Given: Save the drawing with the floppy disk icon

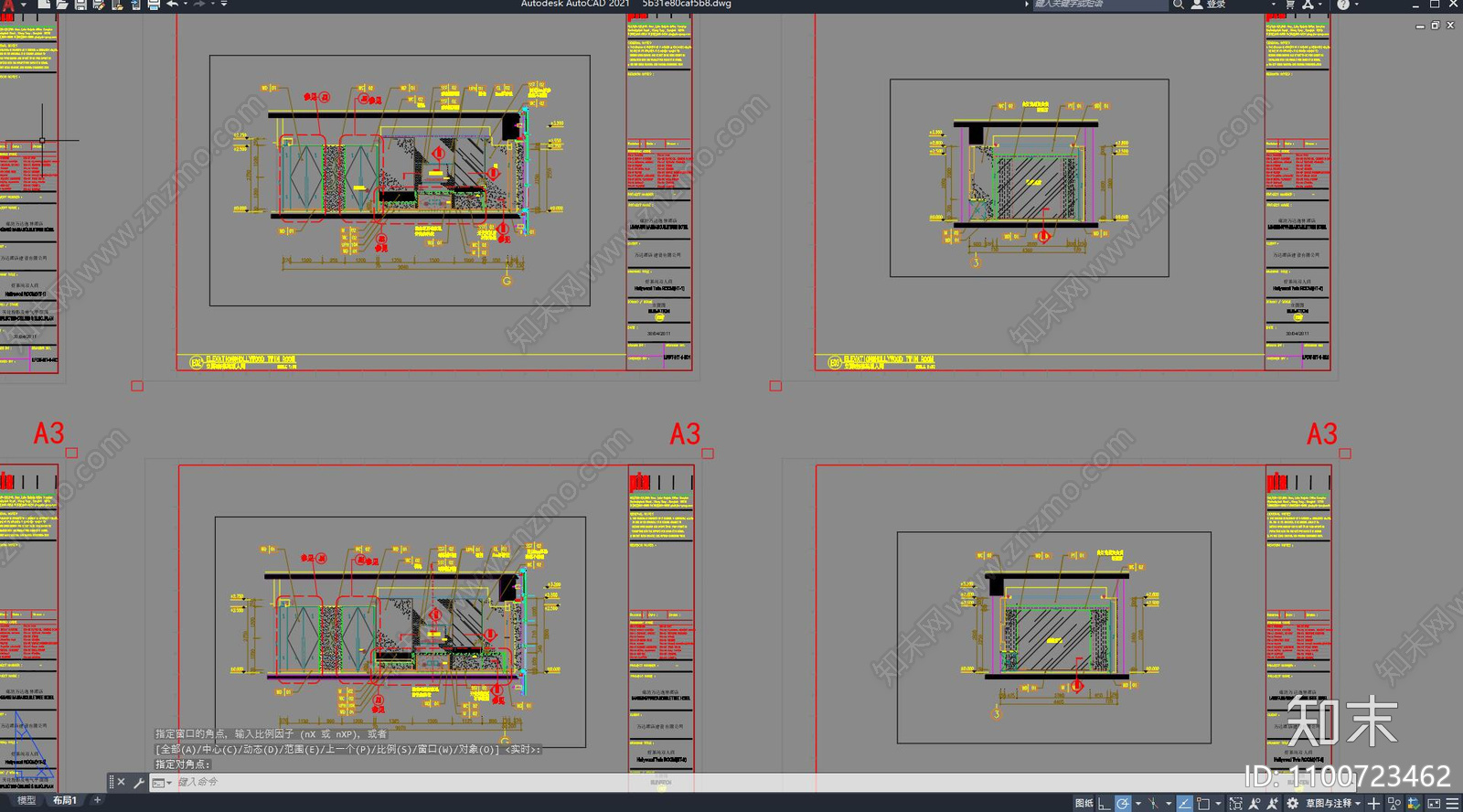Looking at the screenshot, I should (80, 5).
